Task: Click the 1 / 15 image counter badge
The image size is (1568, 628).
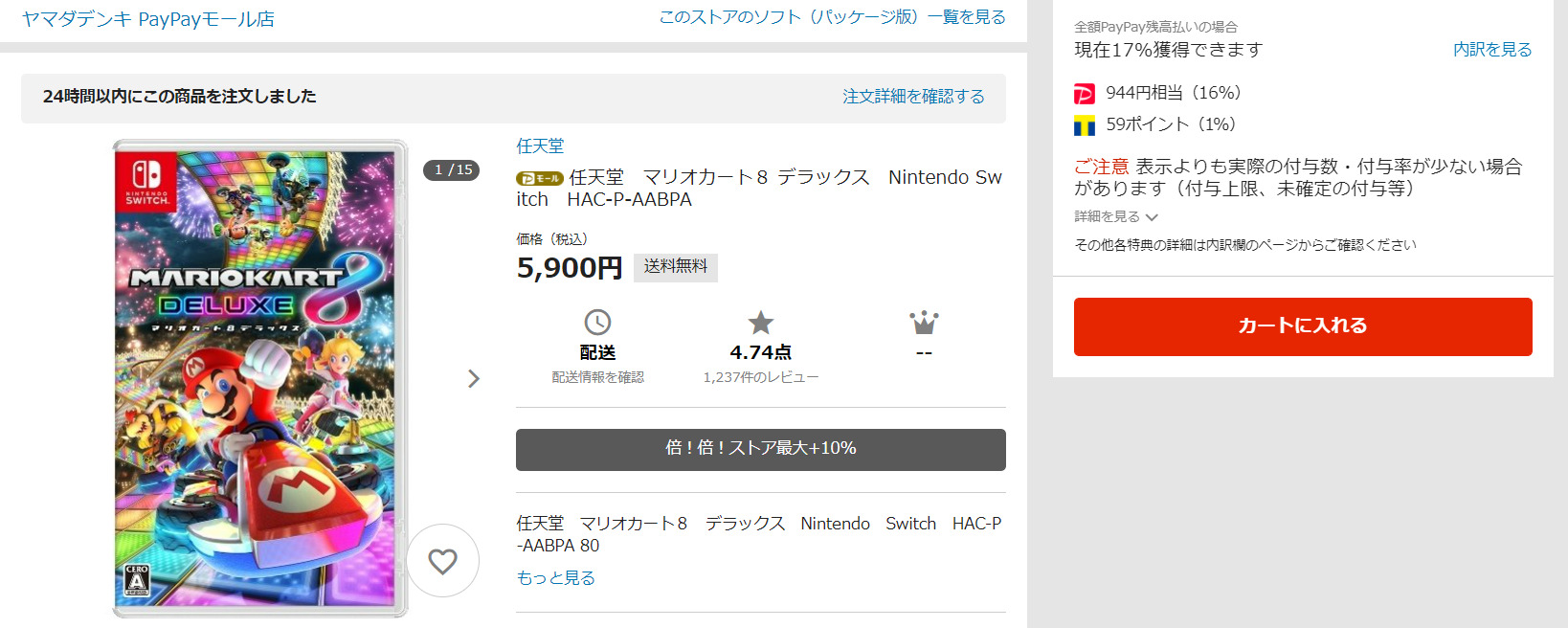Action: (452, 169)
